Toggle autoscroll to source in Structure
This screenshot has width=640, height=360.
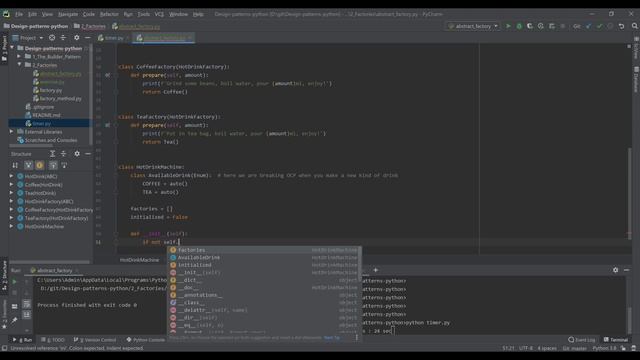click(x=53, y=165)
